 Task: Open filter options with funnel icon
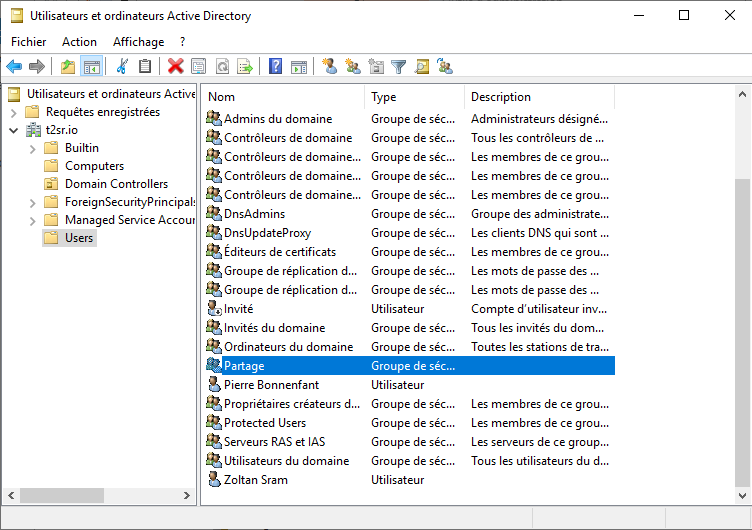[399, 66]
